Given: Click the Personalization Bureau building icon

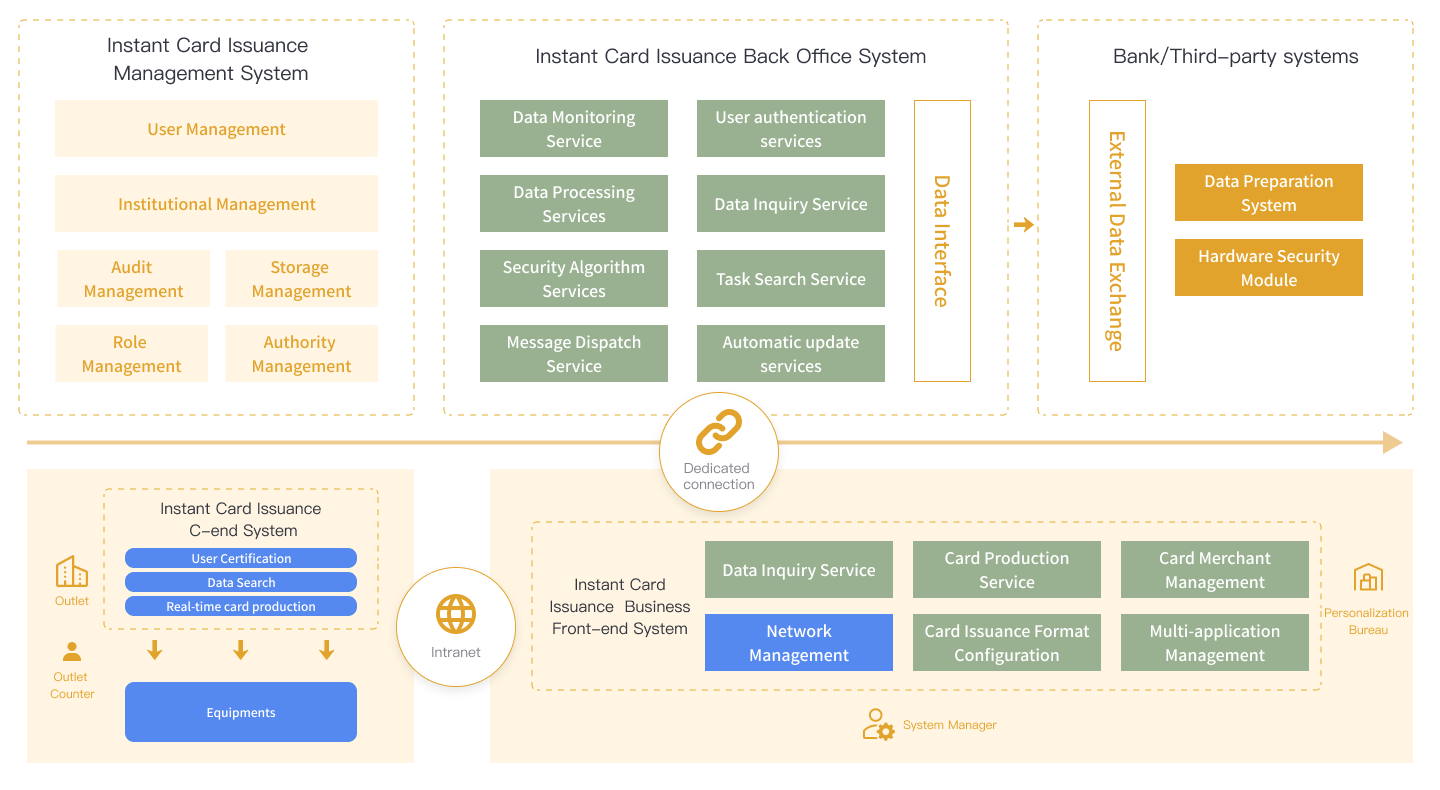Looking at the screenshot, I should tap(1367, 578).
